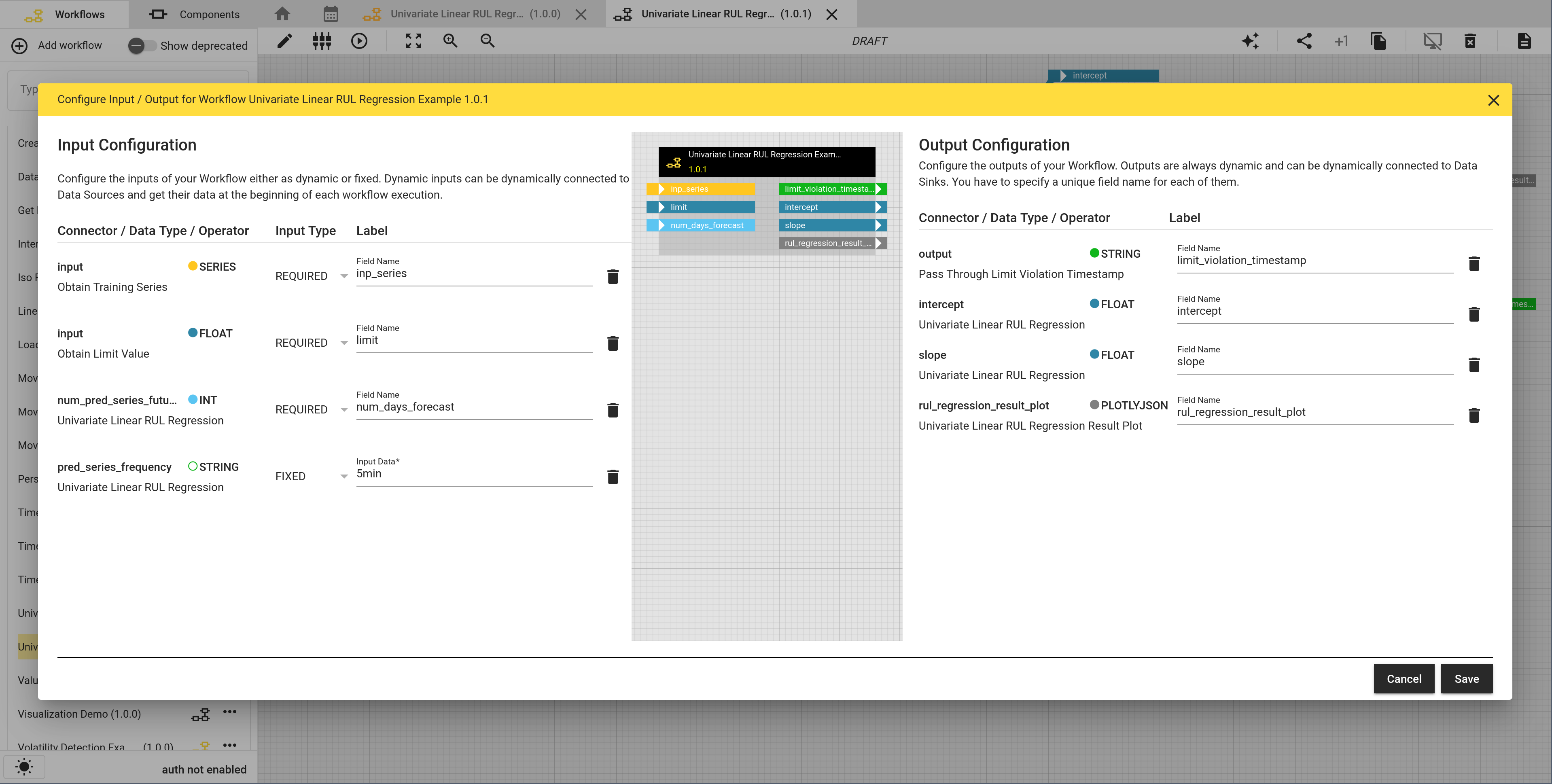This screenshot has width=1552, height=784.
Task: Click the inp_series connector in preview
Action: [x=701, y=189]
